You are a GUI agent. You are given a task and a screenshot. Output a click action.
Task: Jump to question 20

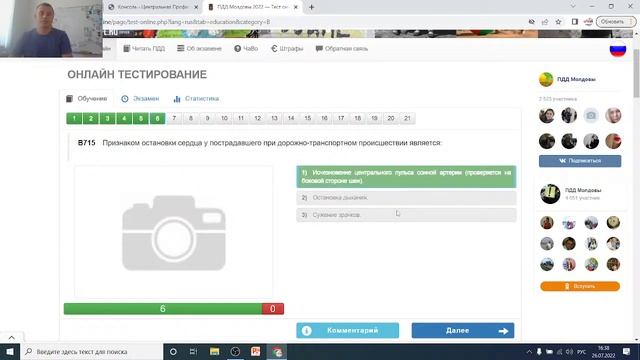391,118
